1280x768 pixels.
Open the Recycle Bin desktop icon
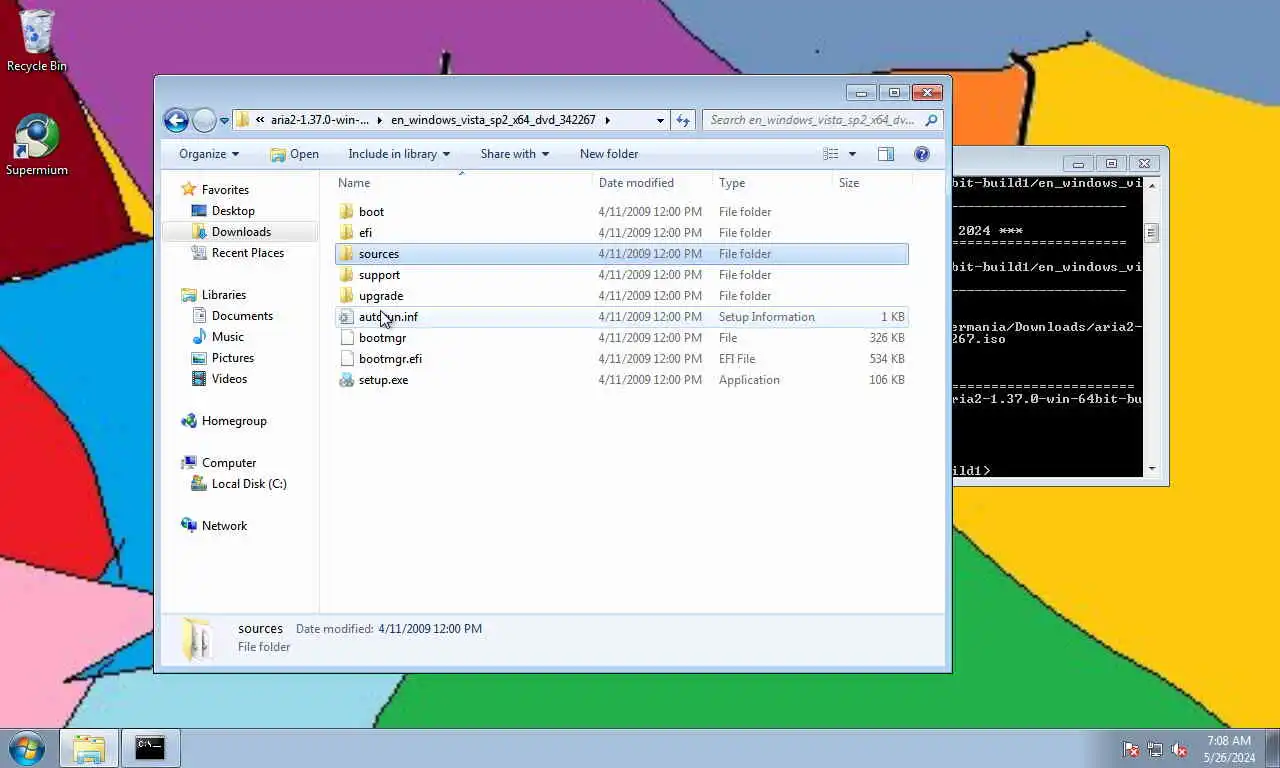[x=37, y=40]
